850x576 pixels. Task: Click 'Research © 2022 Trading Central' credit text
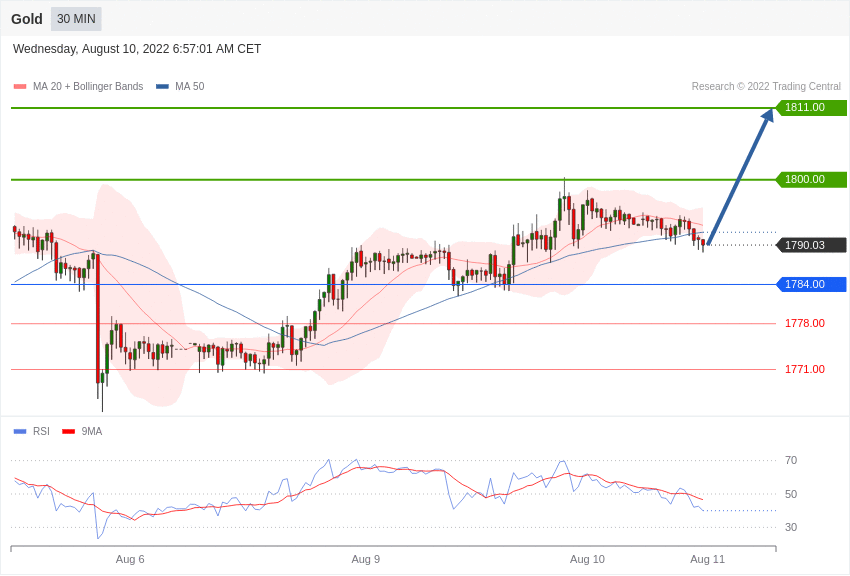766,87
